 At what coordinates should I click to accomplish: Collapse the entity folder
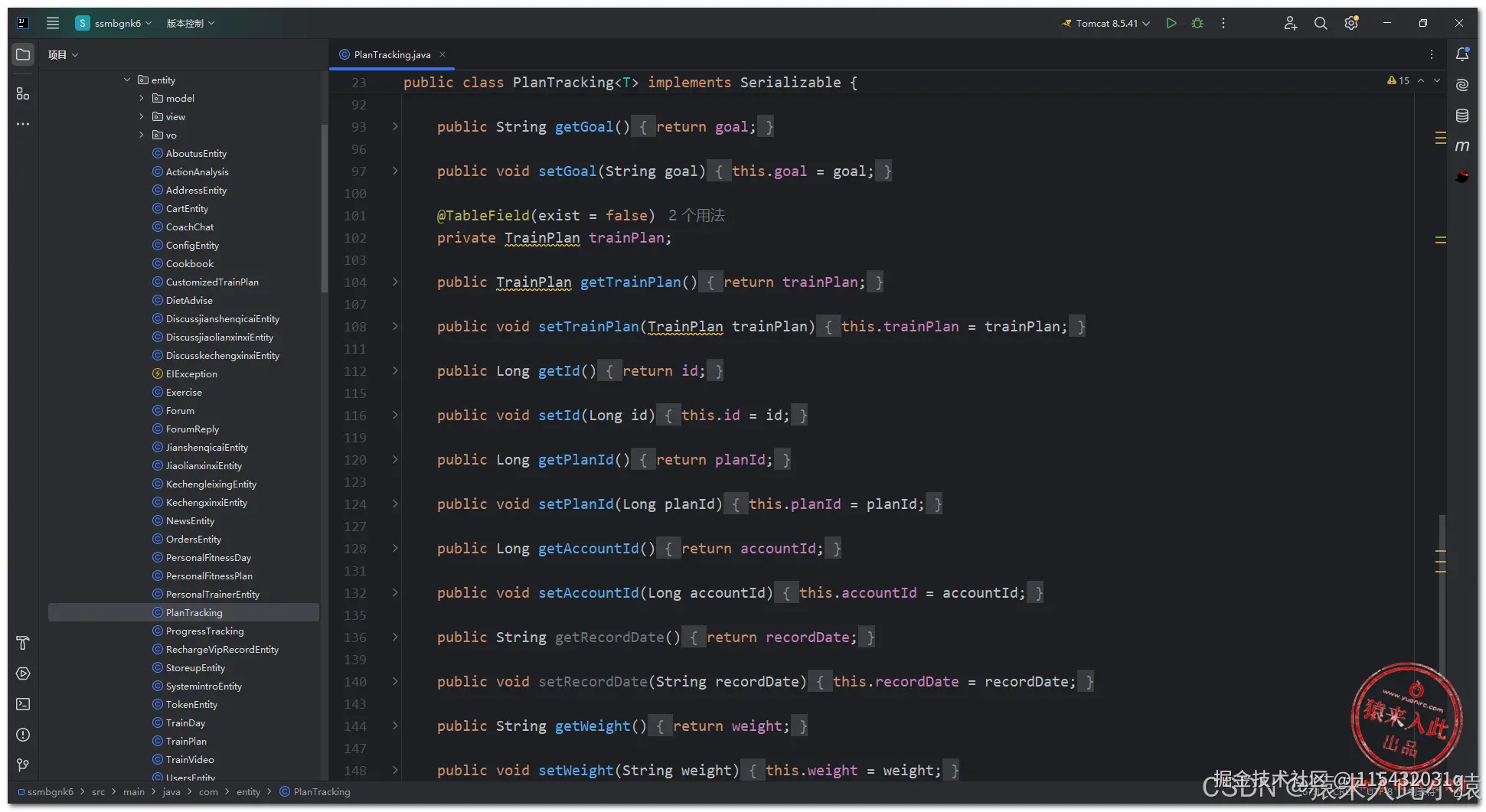point(127,80)
